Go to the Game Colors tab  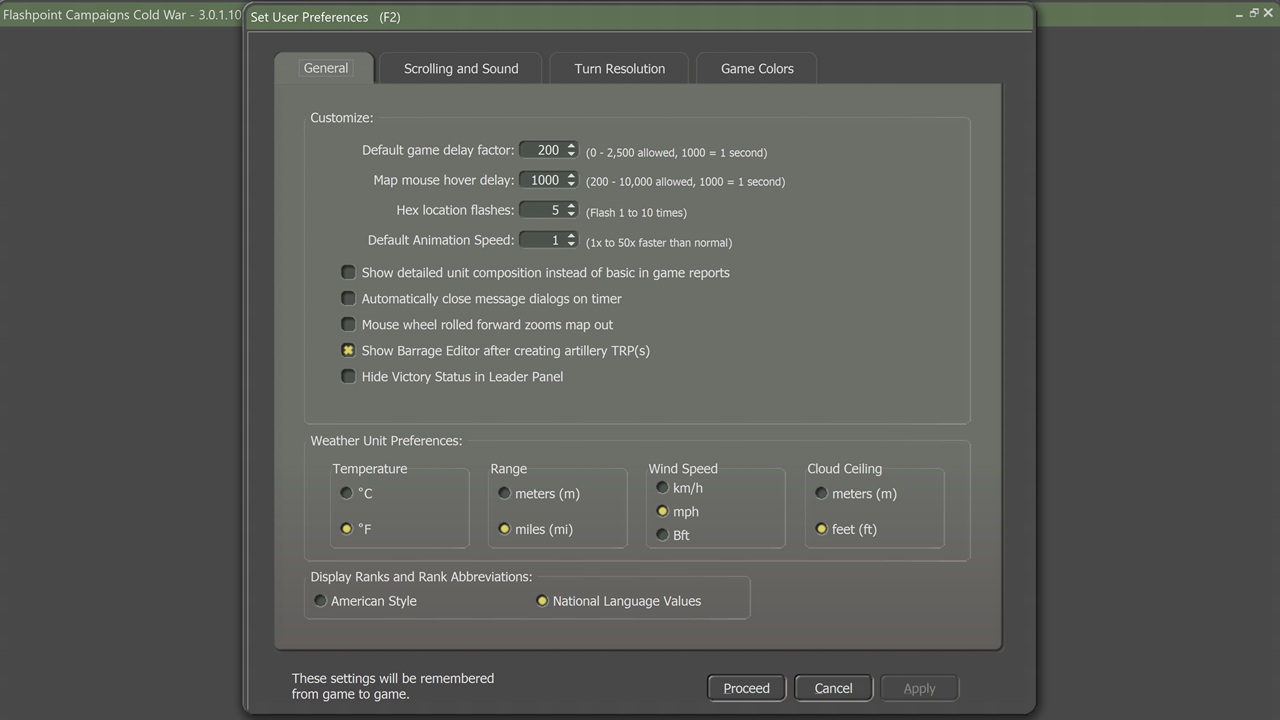tap(757, 69)
